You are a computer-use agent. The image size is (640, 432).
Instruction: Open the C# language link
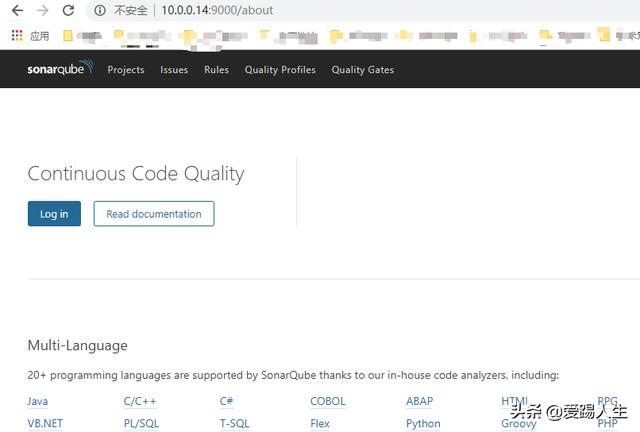[x=226, y=401]
